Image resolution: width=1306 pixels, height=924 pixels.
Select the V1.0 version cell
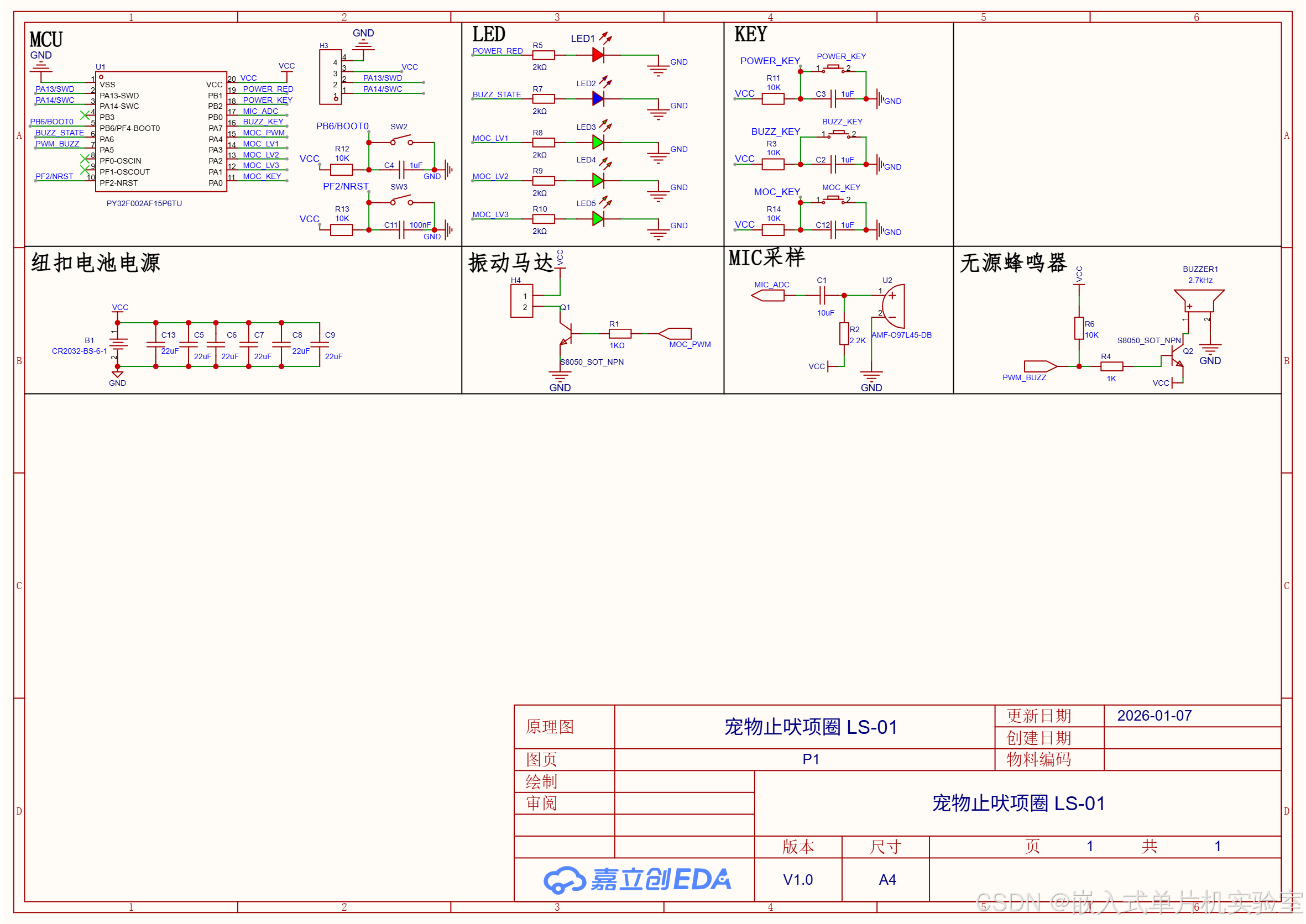coord(798,880)
